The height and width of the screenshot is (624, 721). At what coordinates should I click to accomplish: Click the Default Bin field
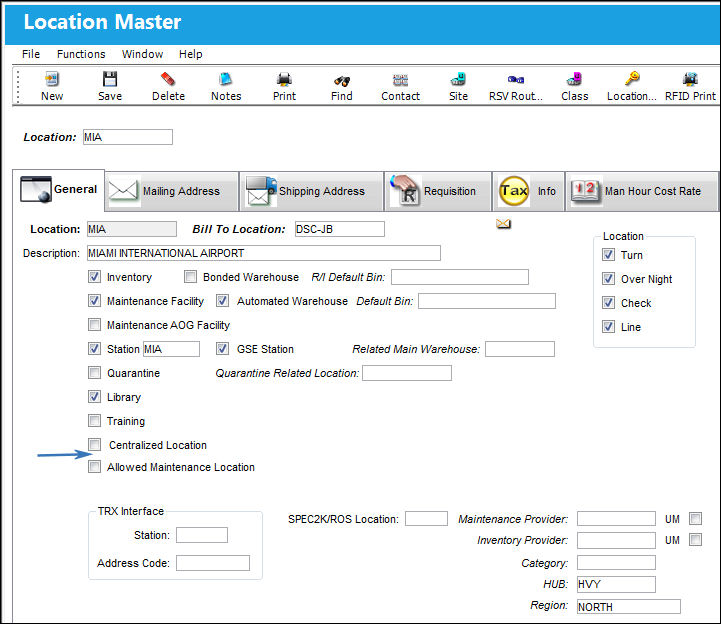[486, 301]
